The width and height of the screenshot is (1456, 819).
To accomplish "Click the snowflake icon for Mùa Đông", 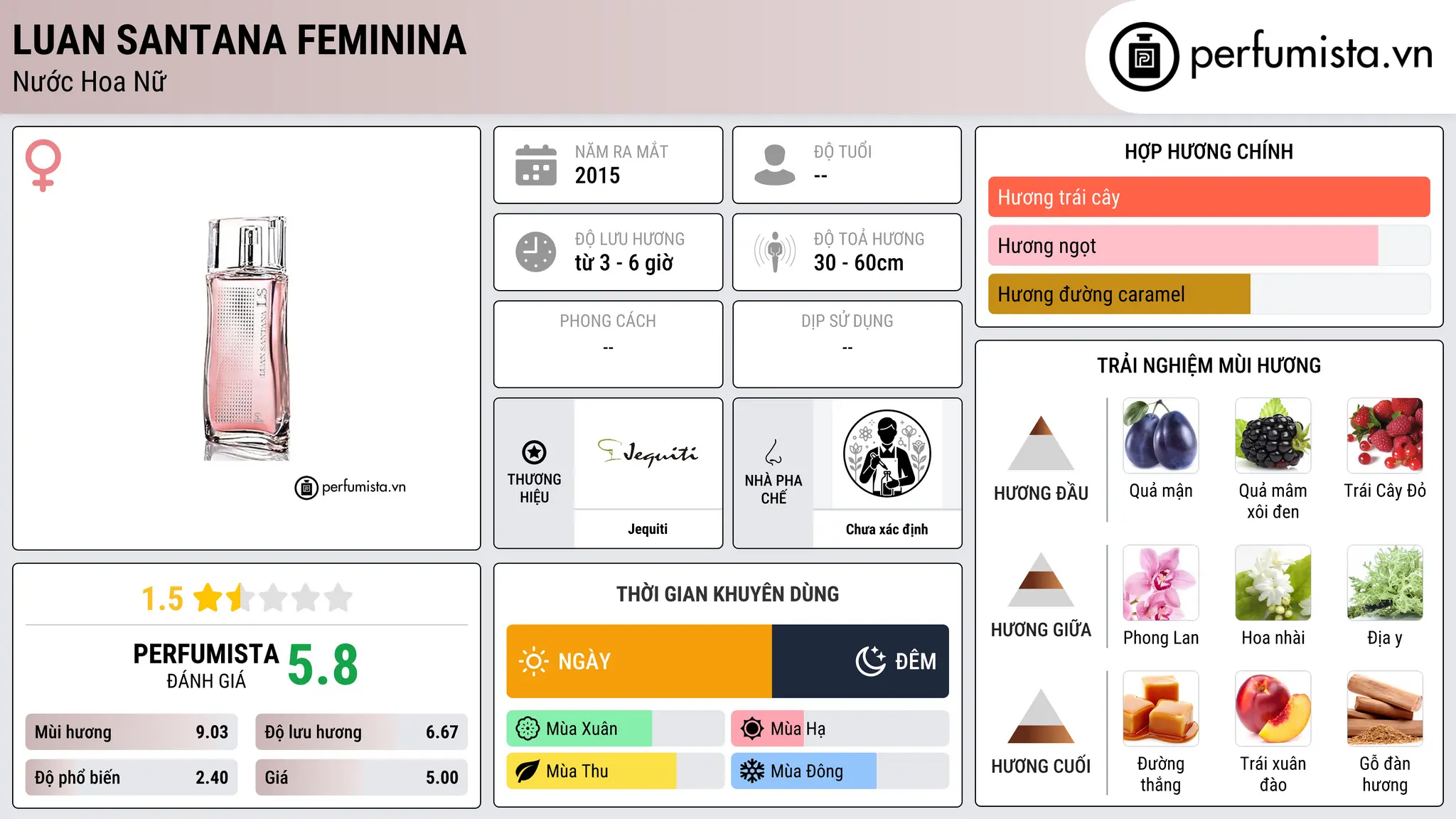I will point(751,771).
